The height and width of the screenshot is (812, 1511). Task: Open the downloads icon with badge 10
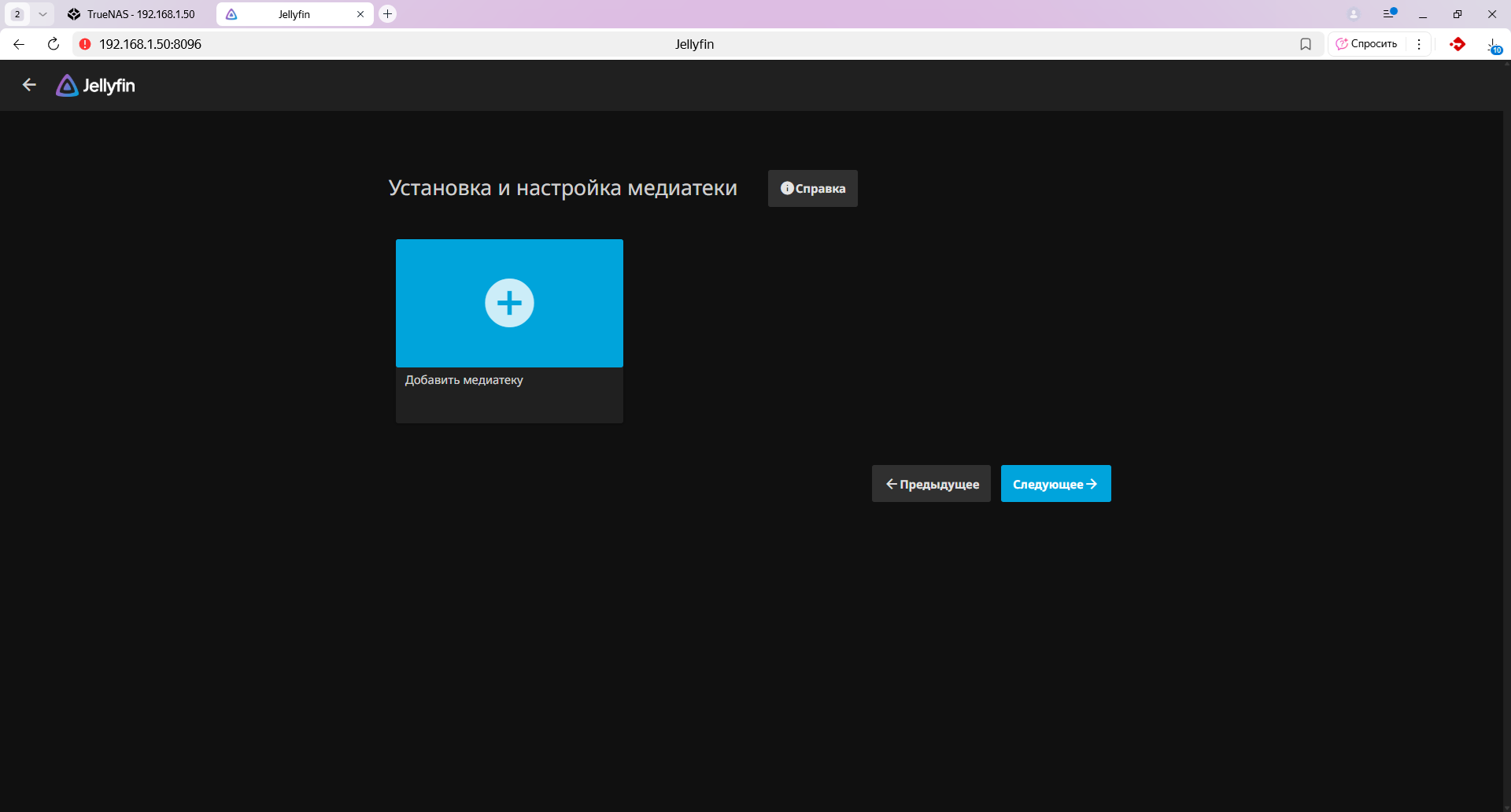point(1493,45)
